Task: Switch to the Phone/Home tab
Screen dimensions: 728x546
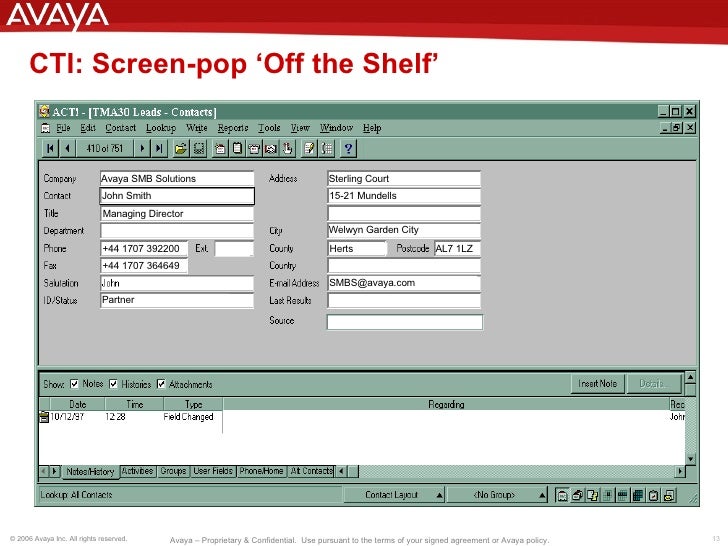Action: coord(261,471)
